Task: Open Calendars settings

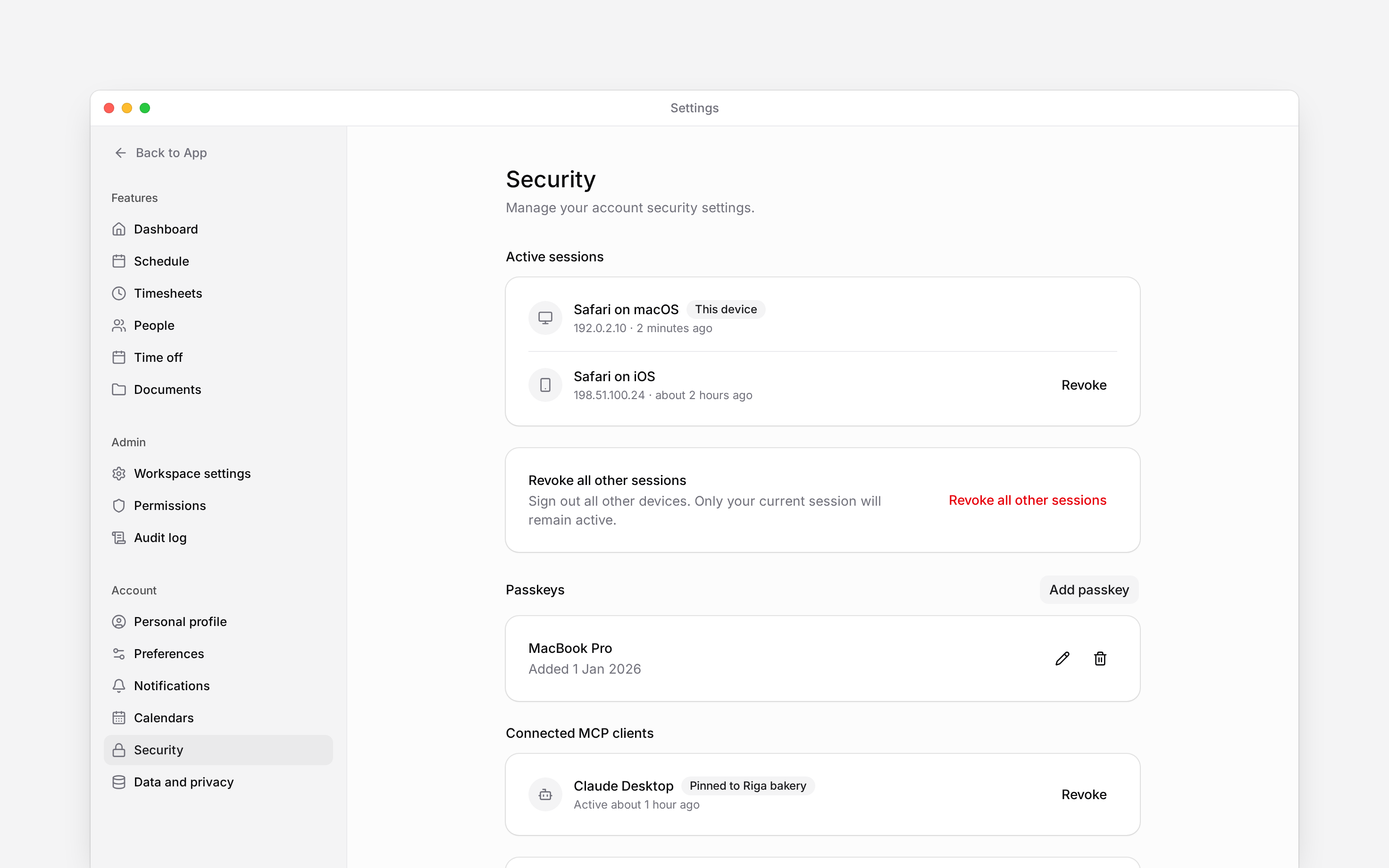Action: coord(218,718)
